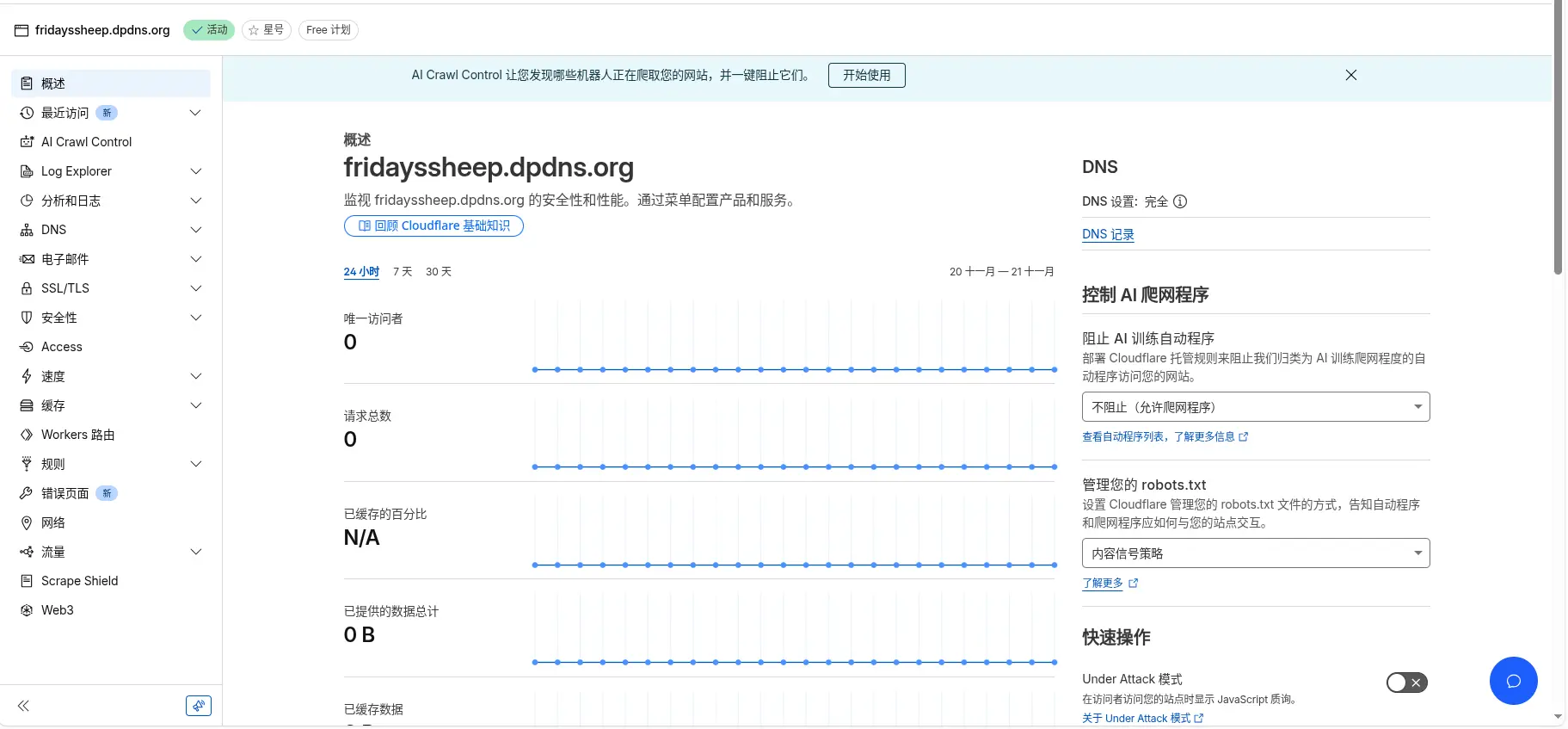Screen dimensions: 1568x729
Task: Click the 活动 status badge
Action: pyautogui.click(x=209, y=30)
